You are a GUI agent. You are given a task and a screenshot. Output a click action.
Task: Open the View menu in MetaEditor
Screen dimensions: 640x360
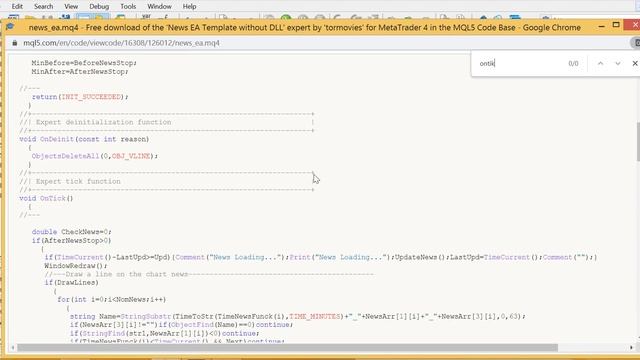[x=71, y=7]
